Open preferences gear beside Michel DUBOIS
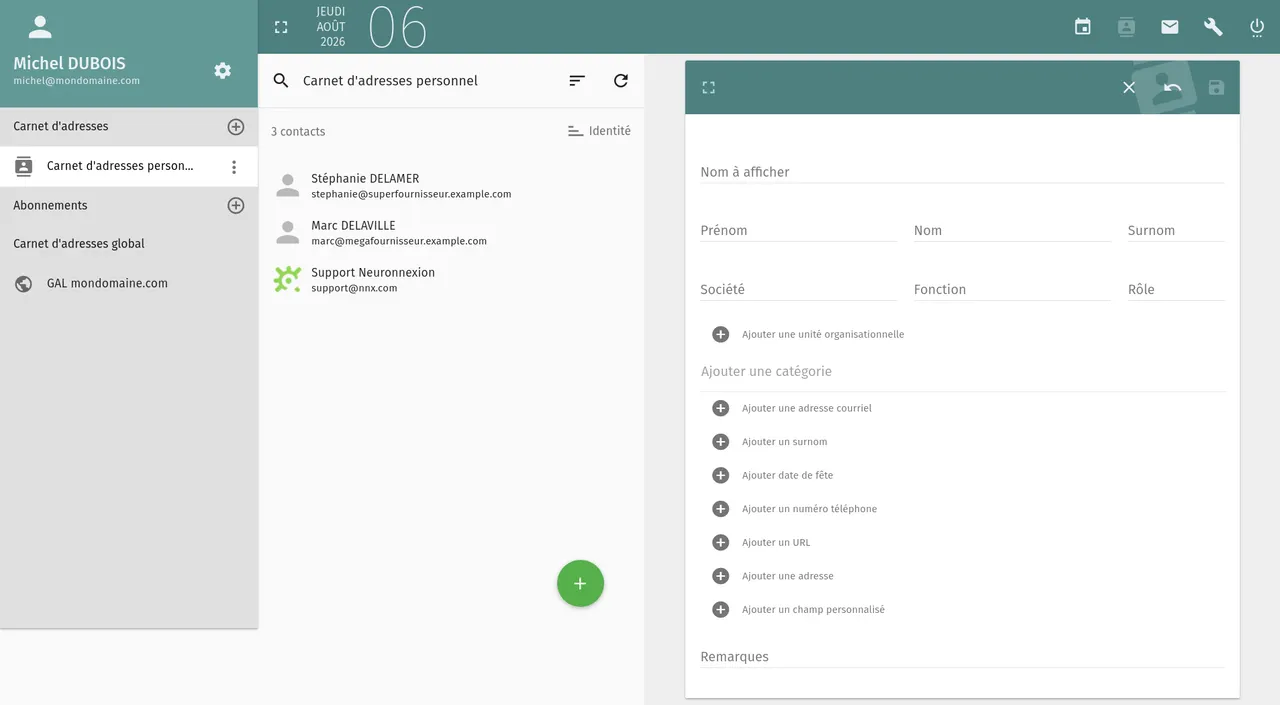Image resolution: width=1280 pixels, height=705 pixels. pyautogui.click(x=223, y=71)
